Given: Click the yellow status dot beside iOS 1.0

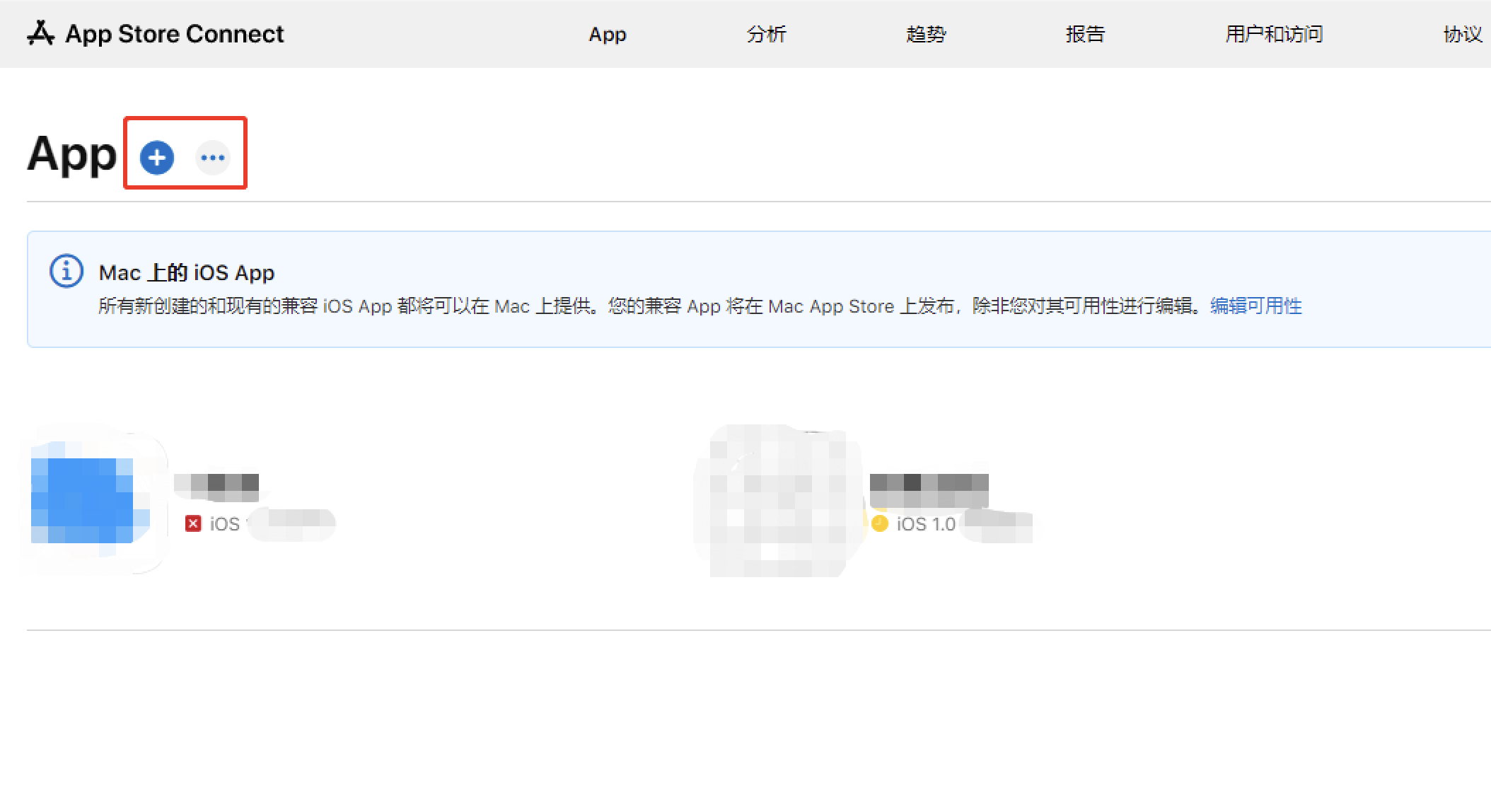Looking at the screenshot, I should 880,523.
